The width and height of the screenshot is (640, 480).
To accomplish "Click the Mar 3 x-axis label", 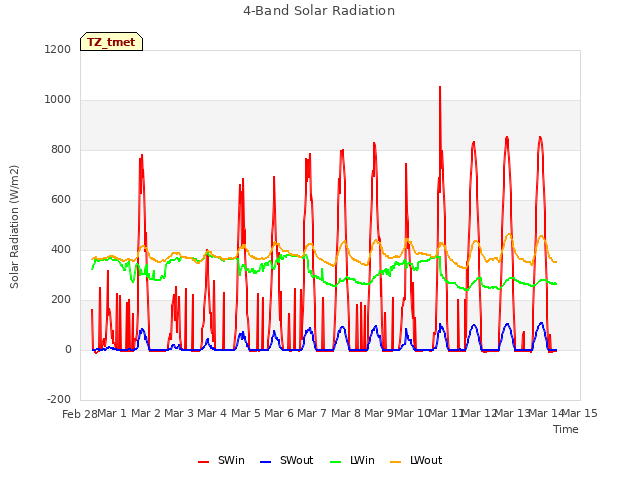I will [x=179, y=413].
